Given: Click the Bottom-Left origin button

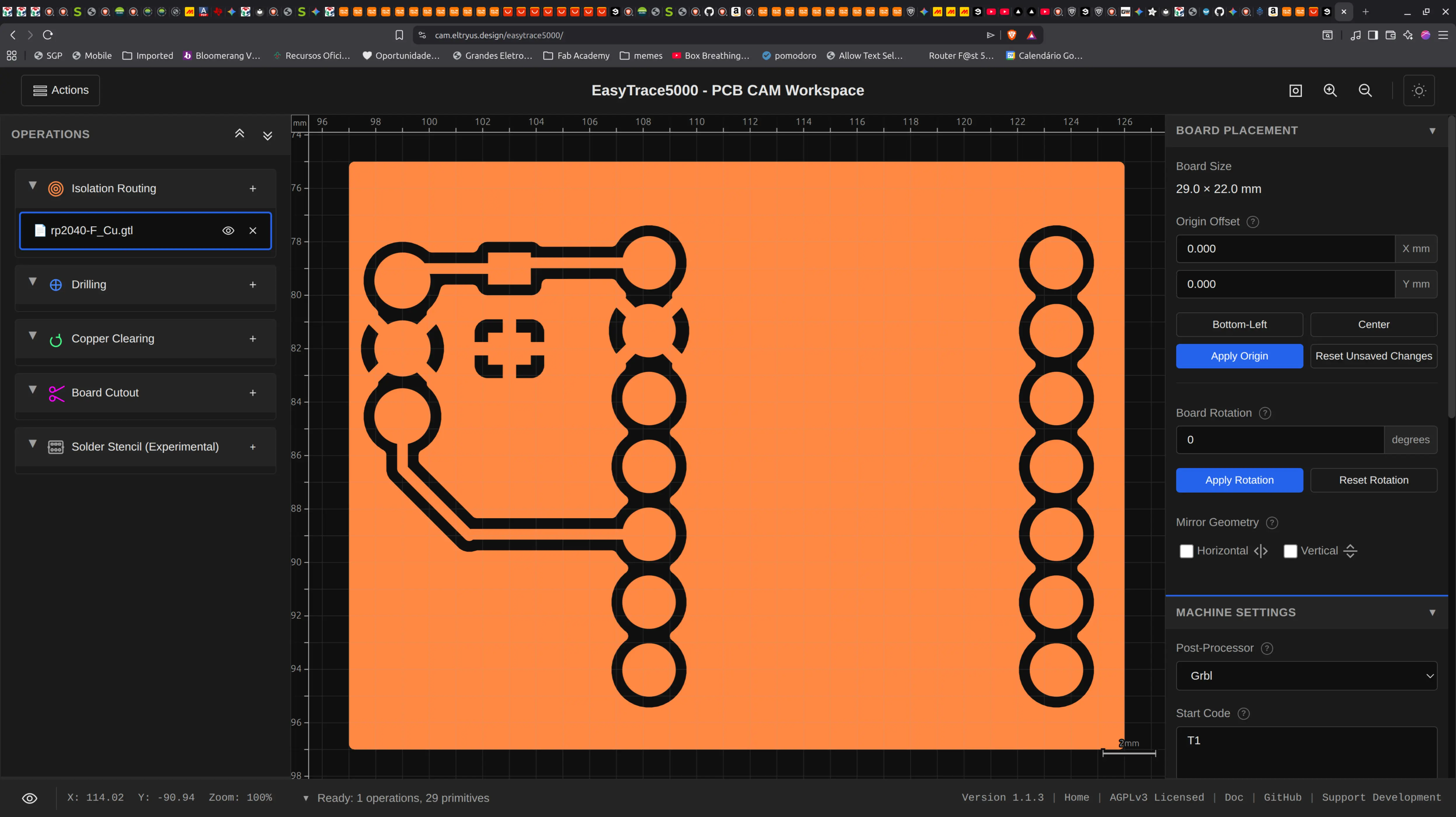Looking at the screenshot, I should 1239,324.
